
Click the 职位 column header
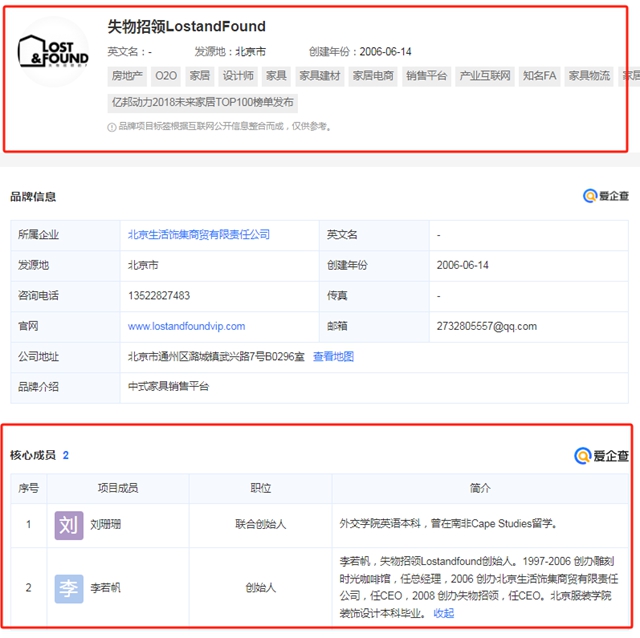pyautogui.click(x=260, y=488)
